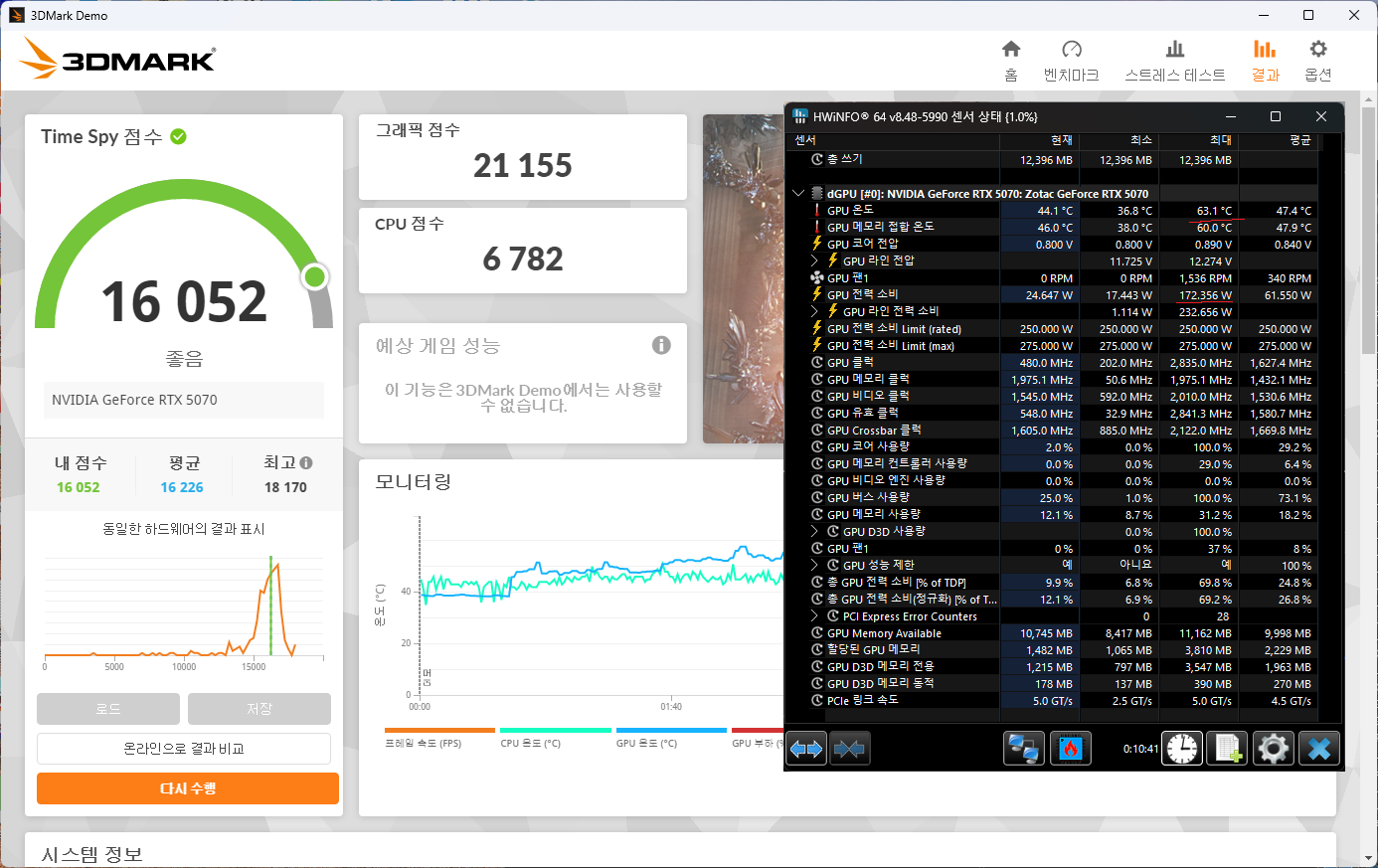Select the GPU 버스 사용량 row label
The width and height of the screenshot is (1378, 868).
click(868, 497)
